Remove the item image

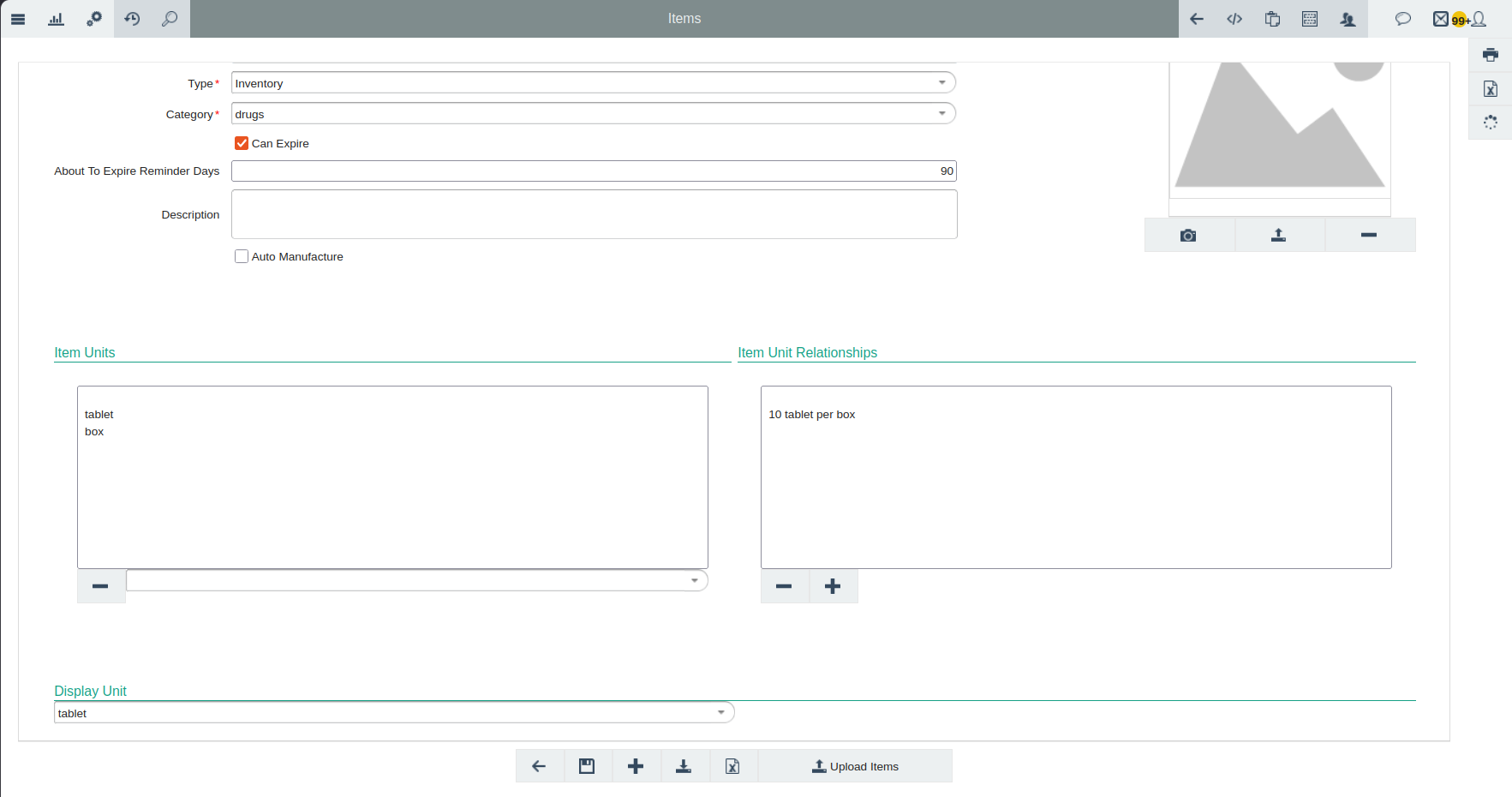pos(1369,235)
